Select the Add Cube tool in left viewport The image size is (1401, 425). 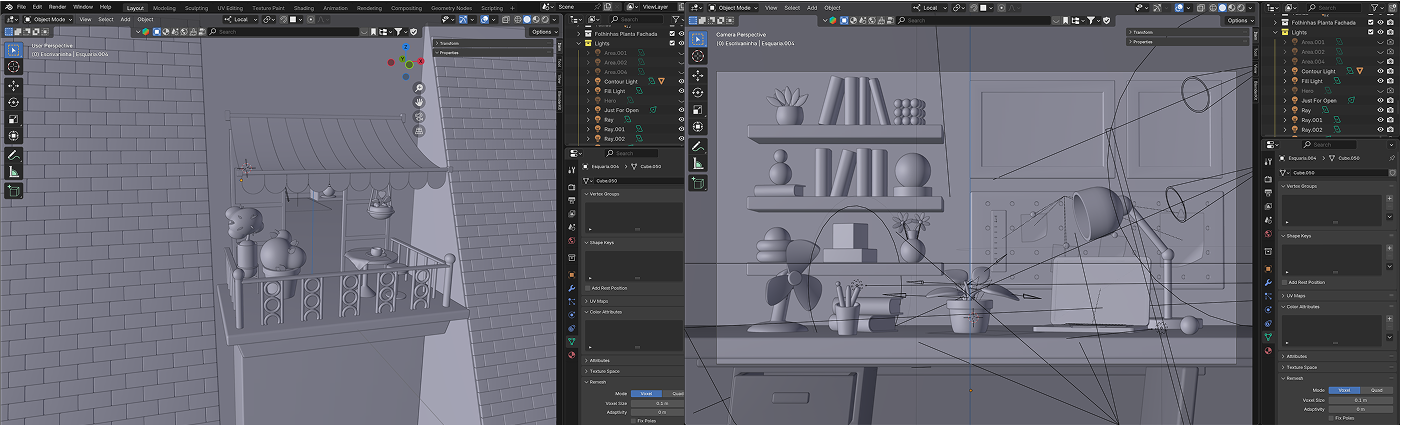14,190
